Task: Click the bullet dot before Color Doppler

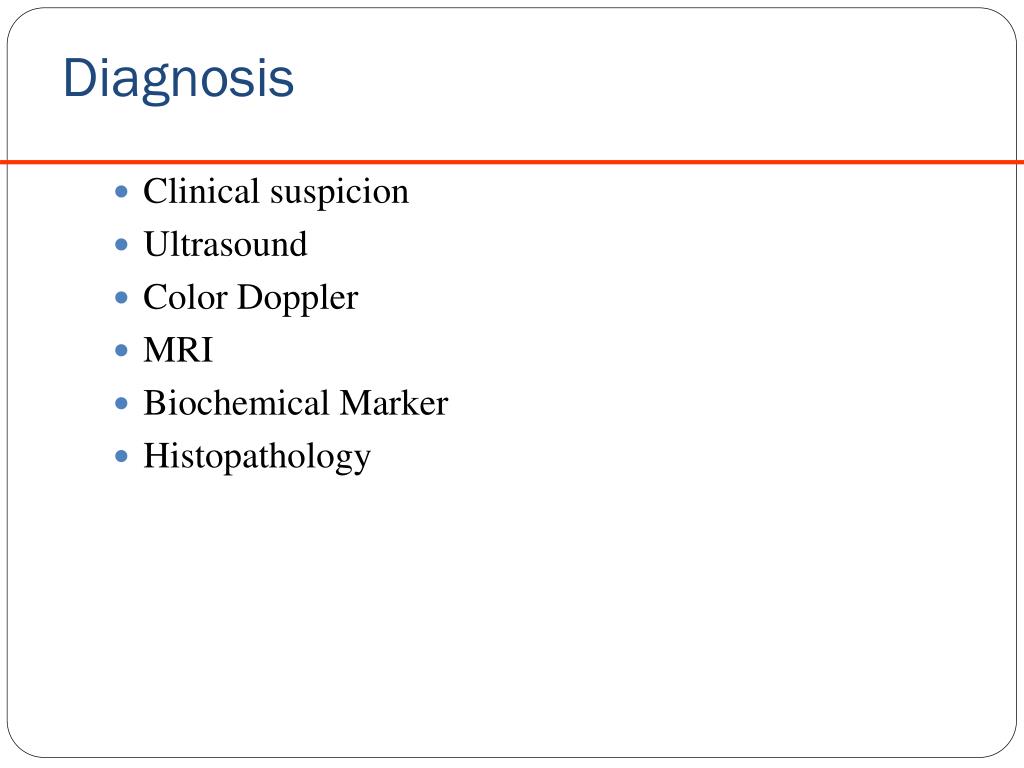Action: 121,298
